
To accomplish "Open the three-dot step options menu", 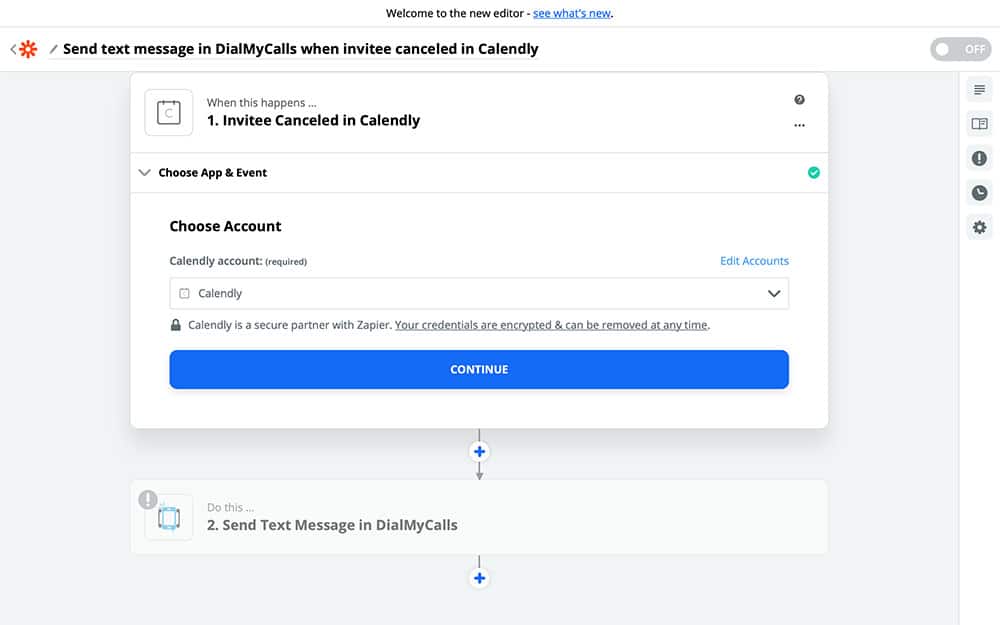I will [x=799, y=126].
